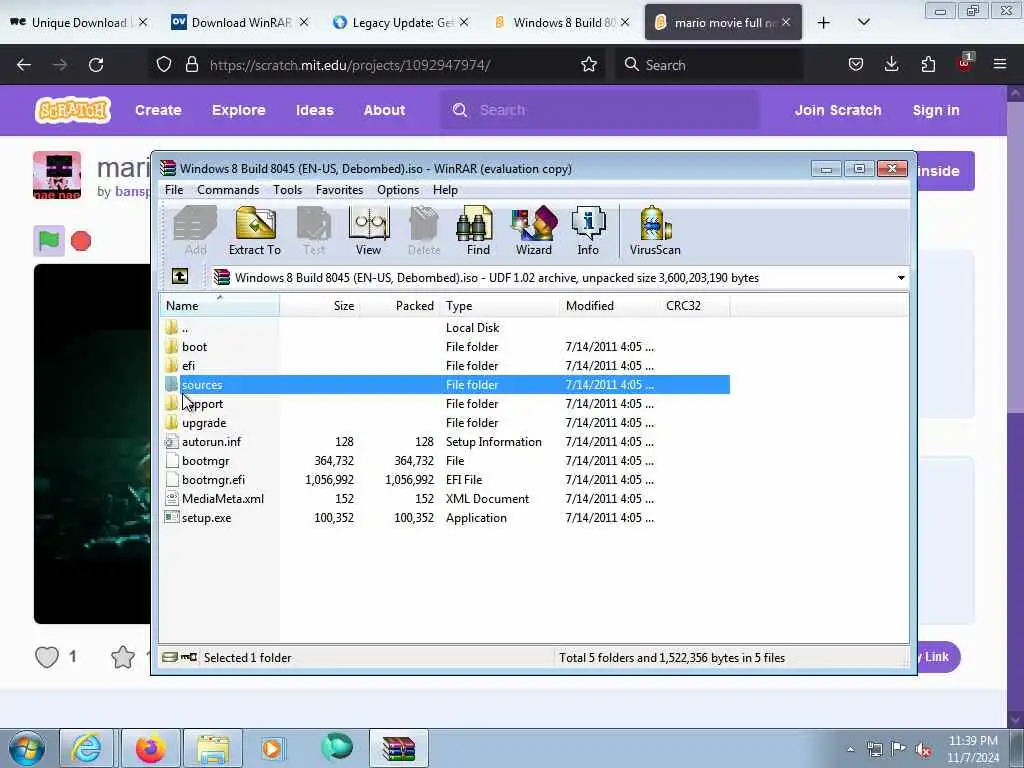Start the WinRAR Wizard
This screenshot has height=768, width=1024.
[534, 231]
